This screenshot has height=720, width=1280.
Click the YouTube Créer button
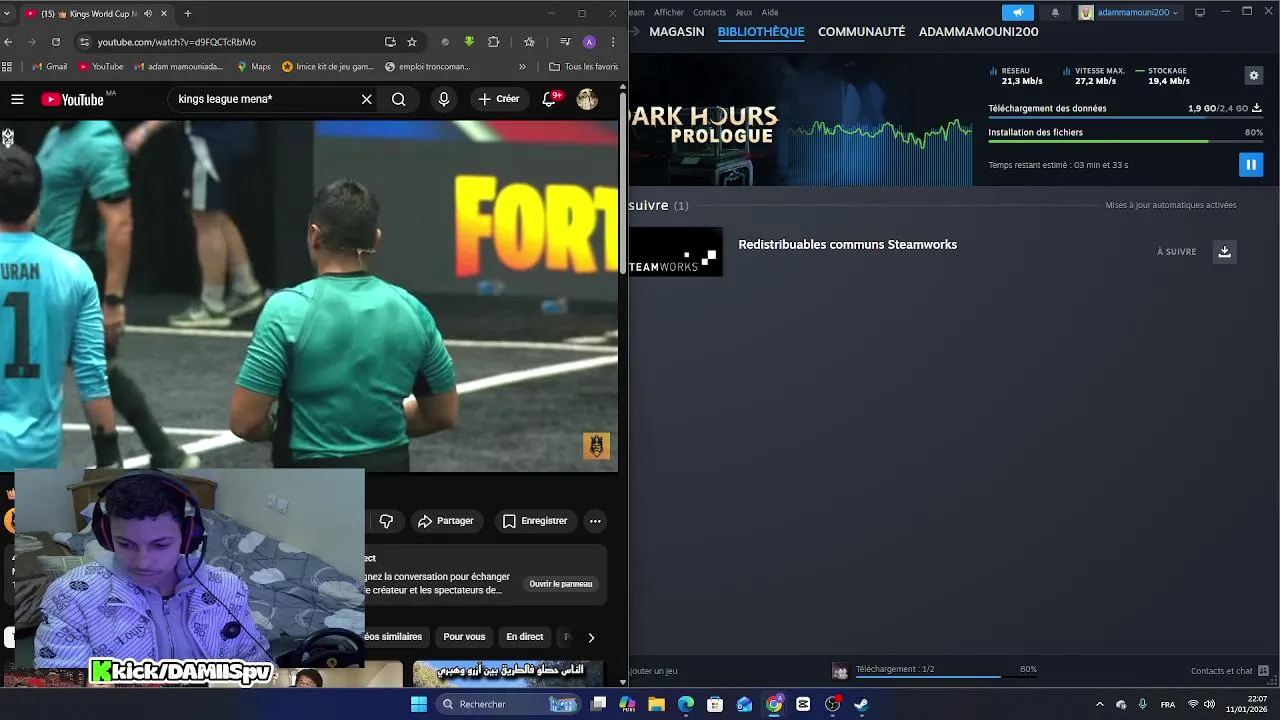pos(499,99)
